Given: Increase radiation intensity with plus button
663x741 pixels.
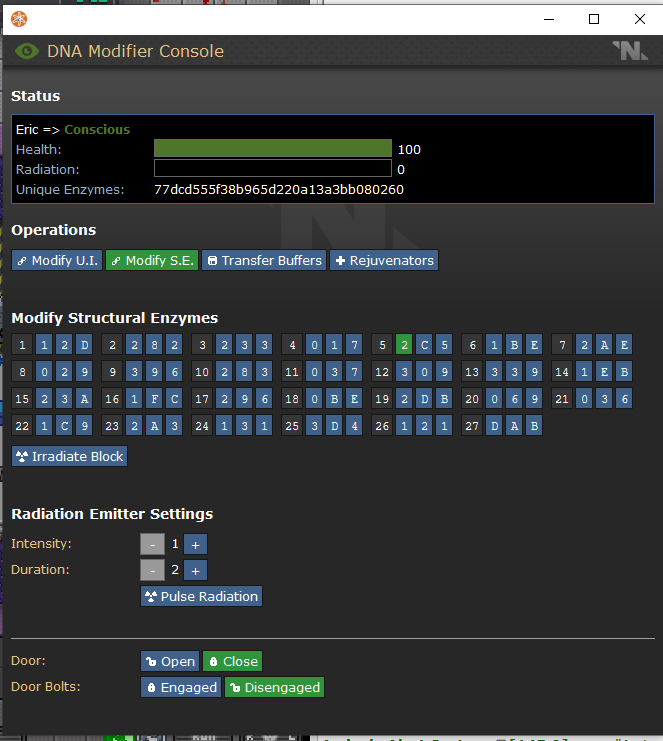Looking at the screenshot, I should pyautogui.click(x=195, y=544).
